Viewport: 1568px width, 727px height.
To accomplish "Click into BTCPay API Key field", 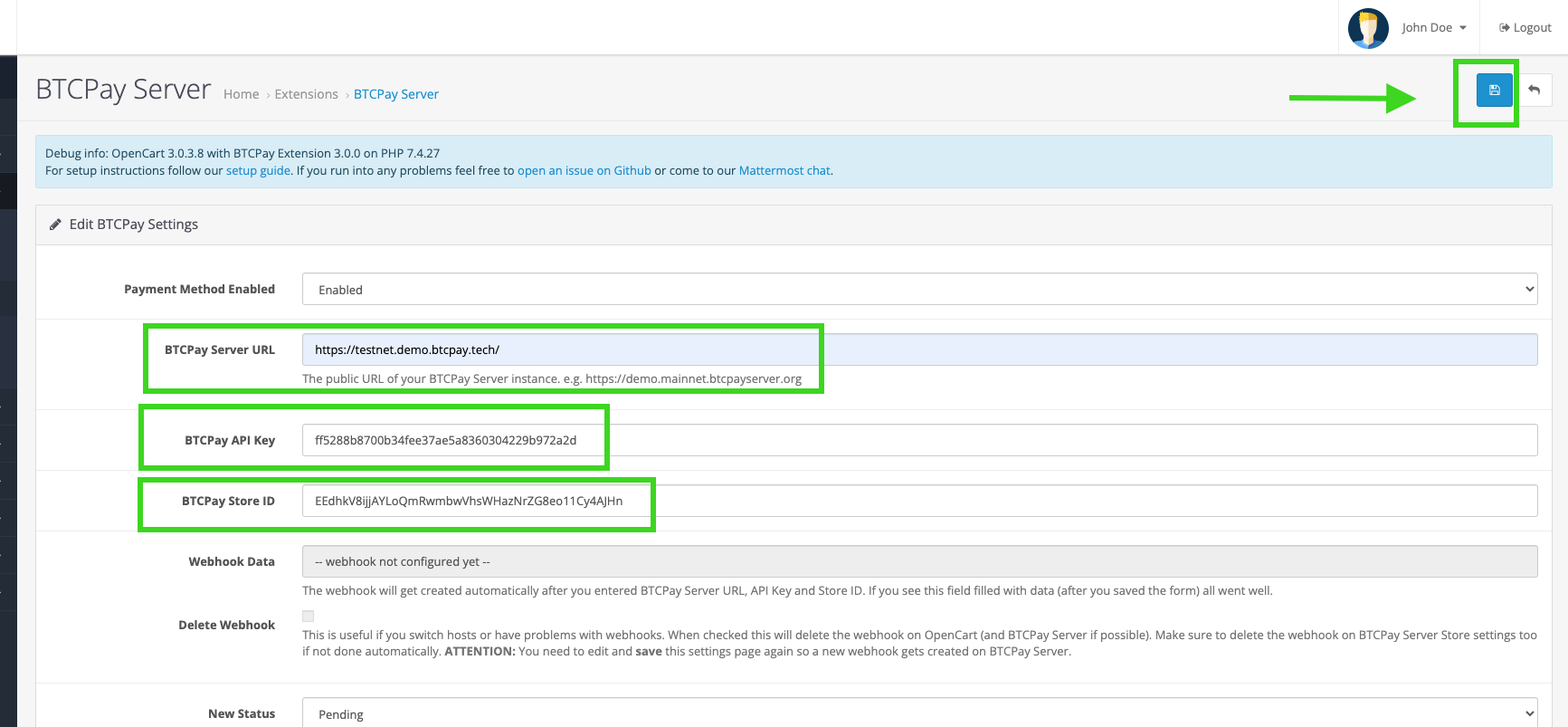I will tap(919, 440).
